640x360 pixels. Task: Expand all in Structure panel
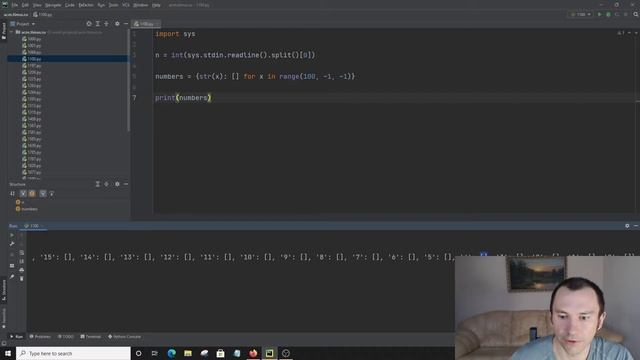(98, 184)
